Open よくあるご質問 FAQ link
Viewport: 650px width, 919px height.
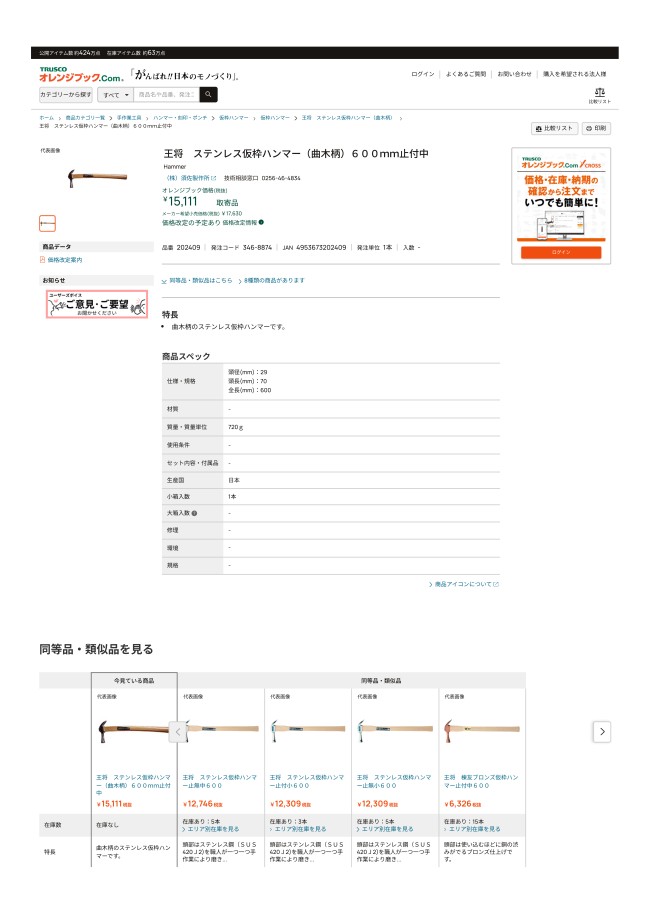[466, 74]
